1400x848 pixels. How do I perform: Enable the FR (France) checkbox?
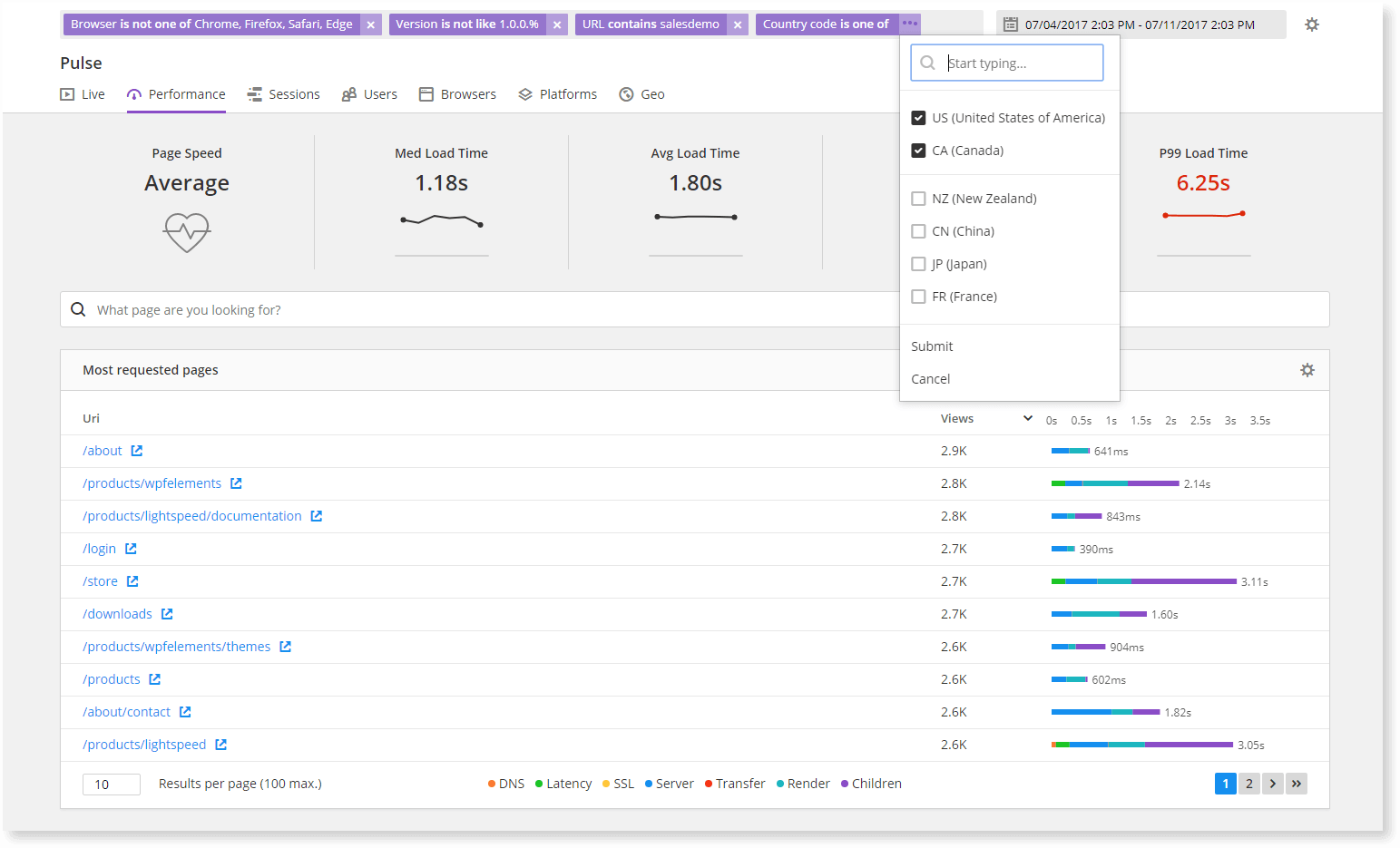[918, 297]
